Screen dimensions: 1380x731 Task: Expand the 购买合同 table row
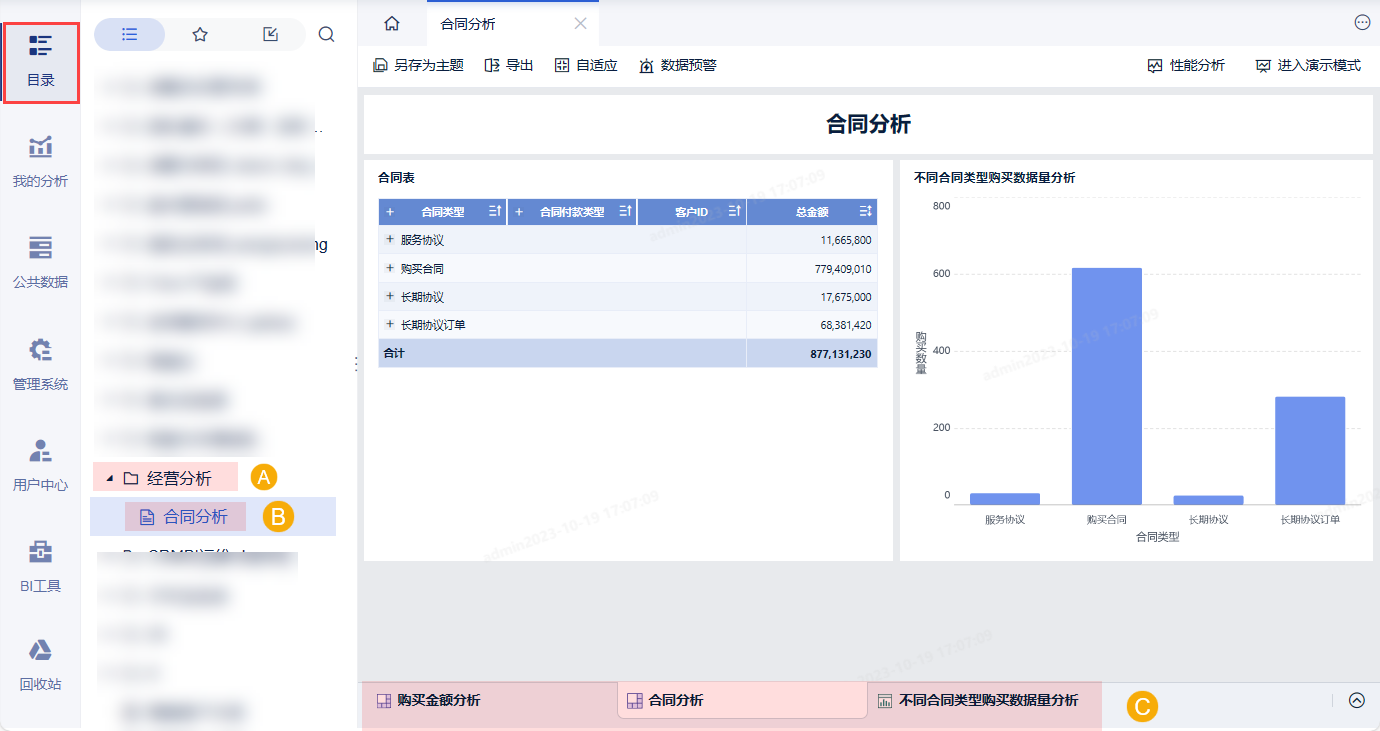(x=390, y=268)
